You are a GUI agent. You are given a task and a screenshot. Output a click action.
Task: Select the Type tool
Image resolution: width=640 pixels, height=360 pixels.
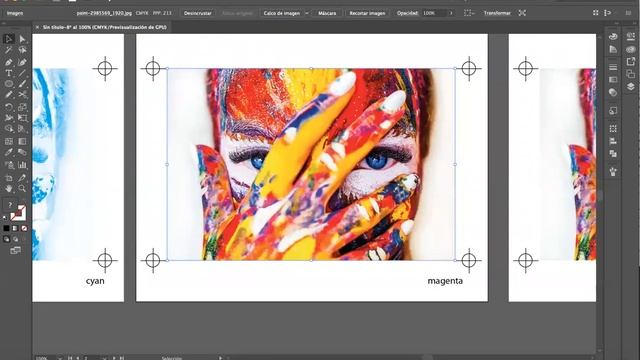pyautogui.click(x=9, y=73)
